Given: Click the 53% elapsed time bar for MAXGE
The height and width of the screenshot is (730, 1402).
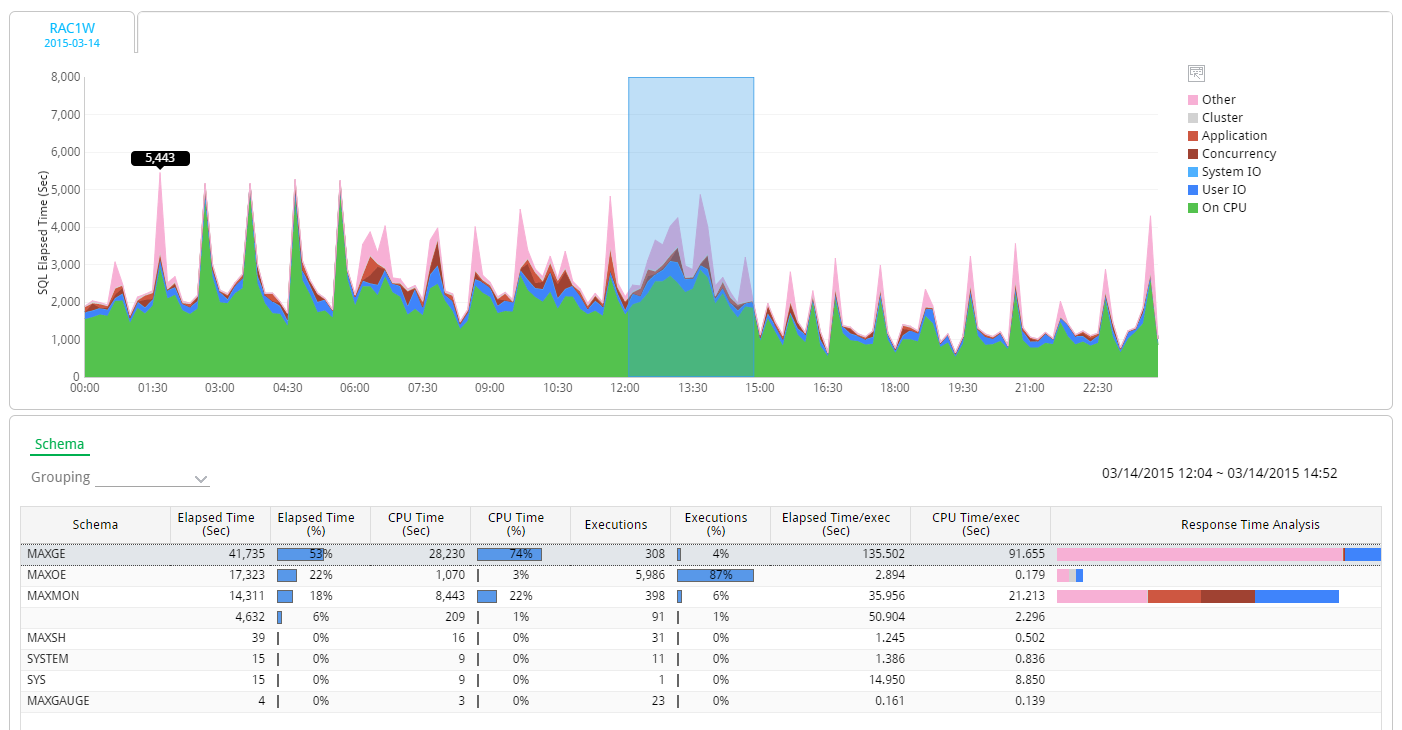Looking at the screenshot, I should (301, 554).
